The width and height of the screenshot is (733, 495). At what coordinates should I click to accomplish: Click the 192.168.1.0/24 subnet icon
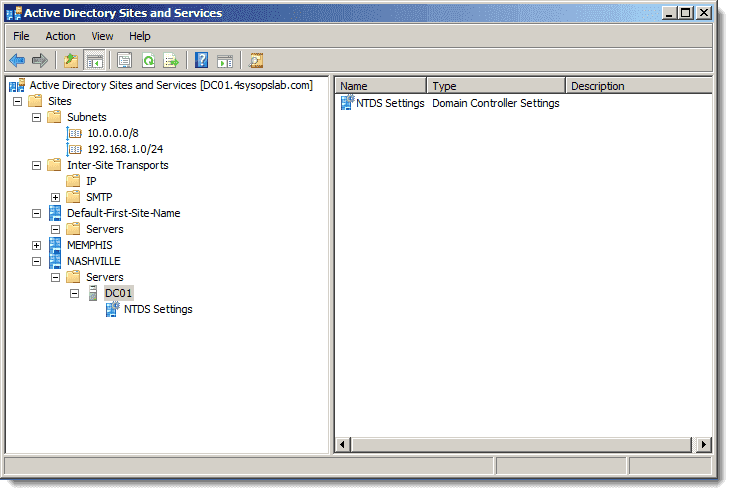74,149
